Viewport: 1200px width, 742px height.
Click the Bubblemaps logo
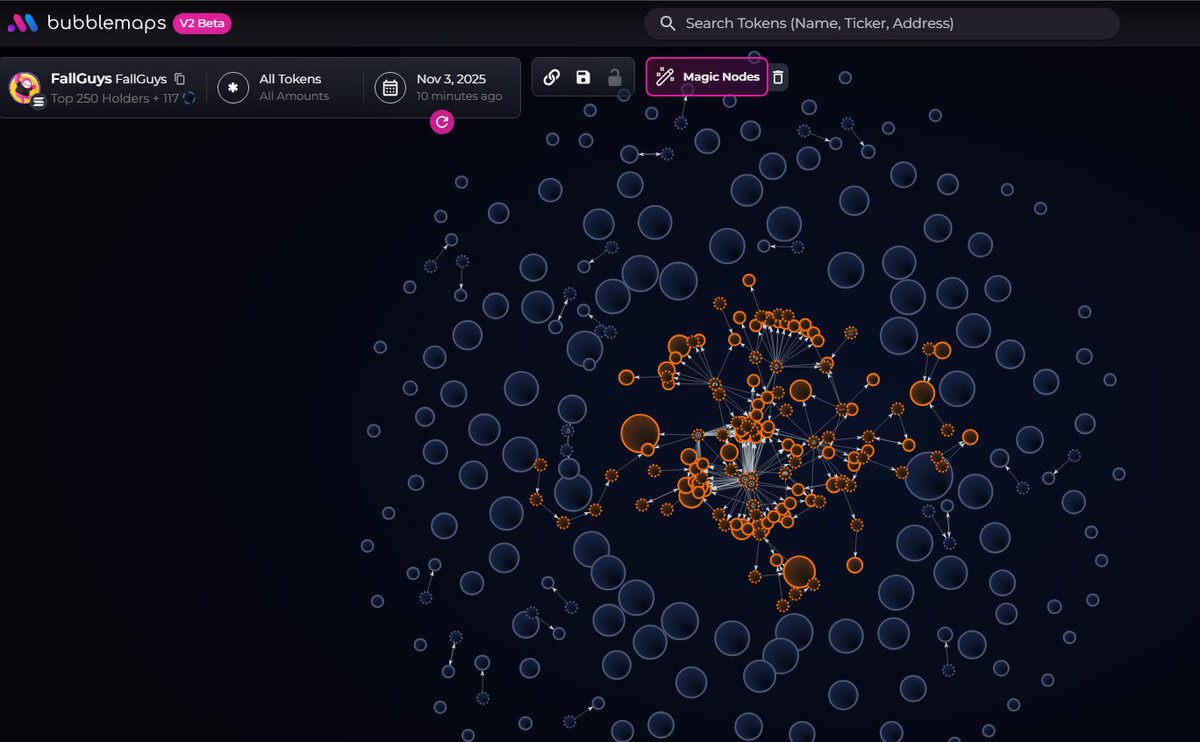(x=22, y=22)
